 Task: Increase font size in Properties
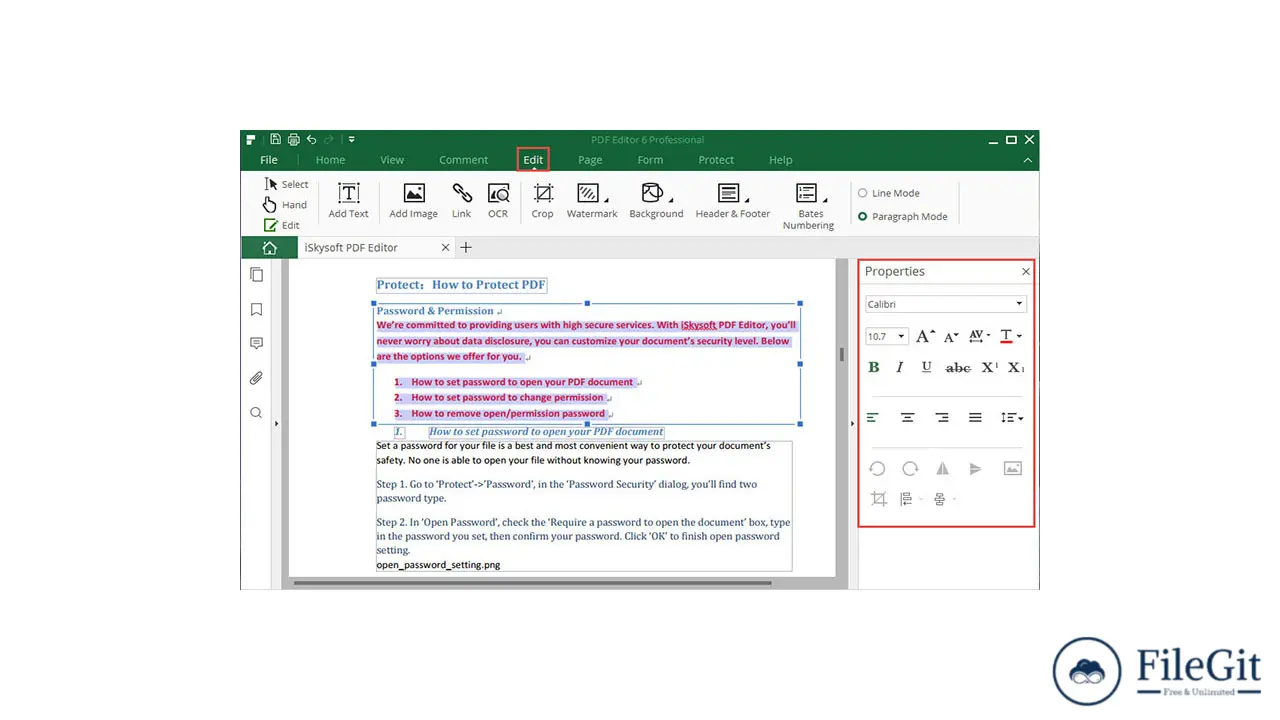(925, 337)
